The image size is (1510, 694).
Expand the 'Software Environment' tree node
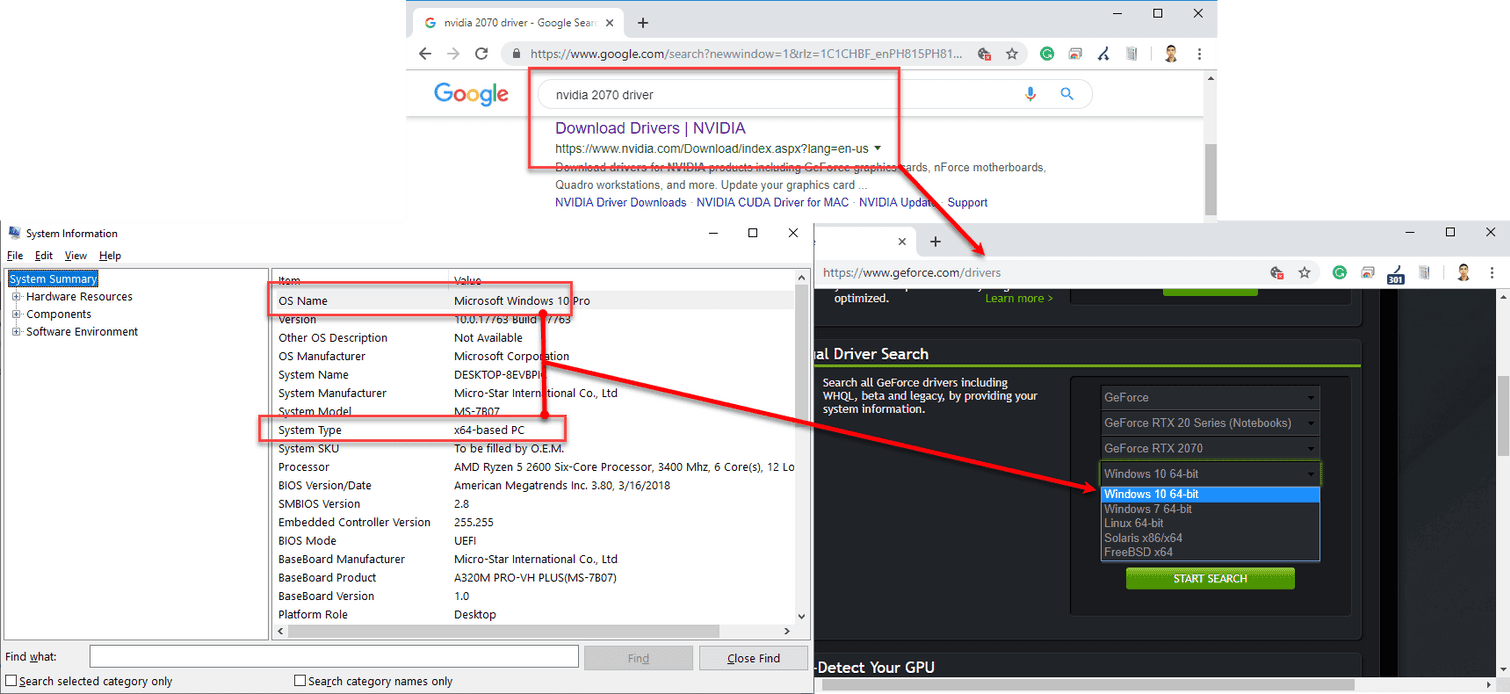point(16,332)
